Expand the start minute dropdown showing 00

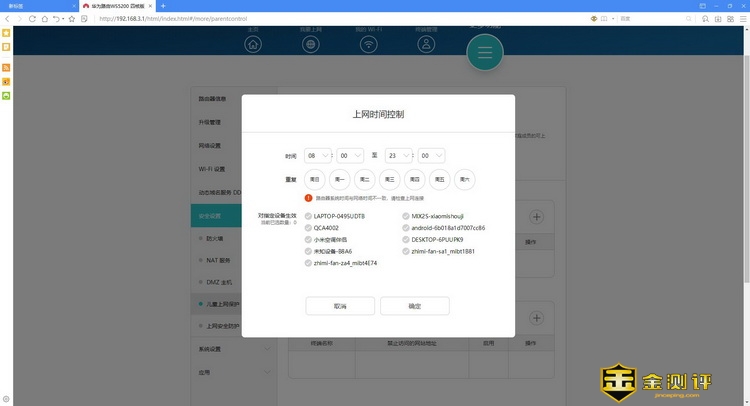point(350,155)
